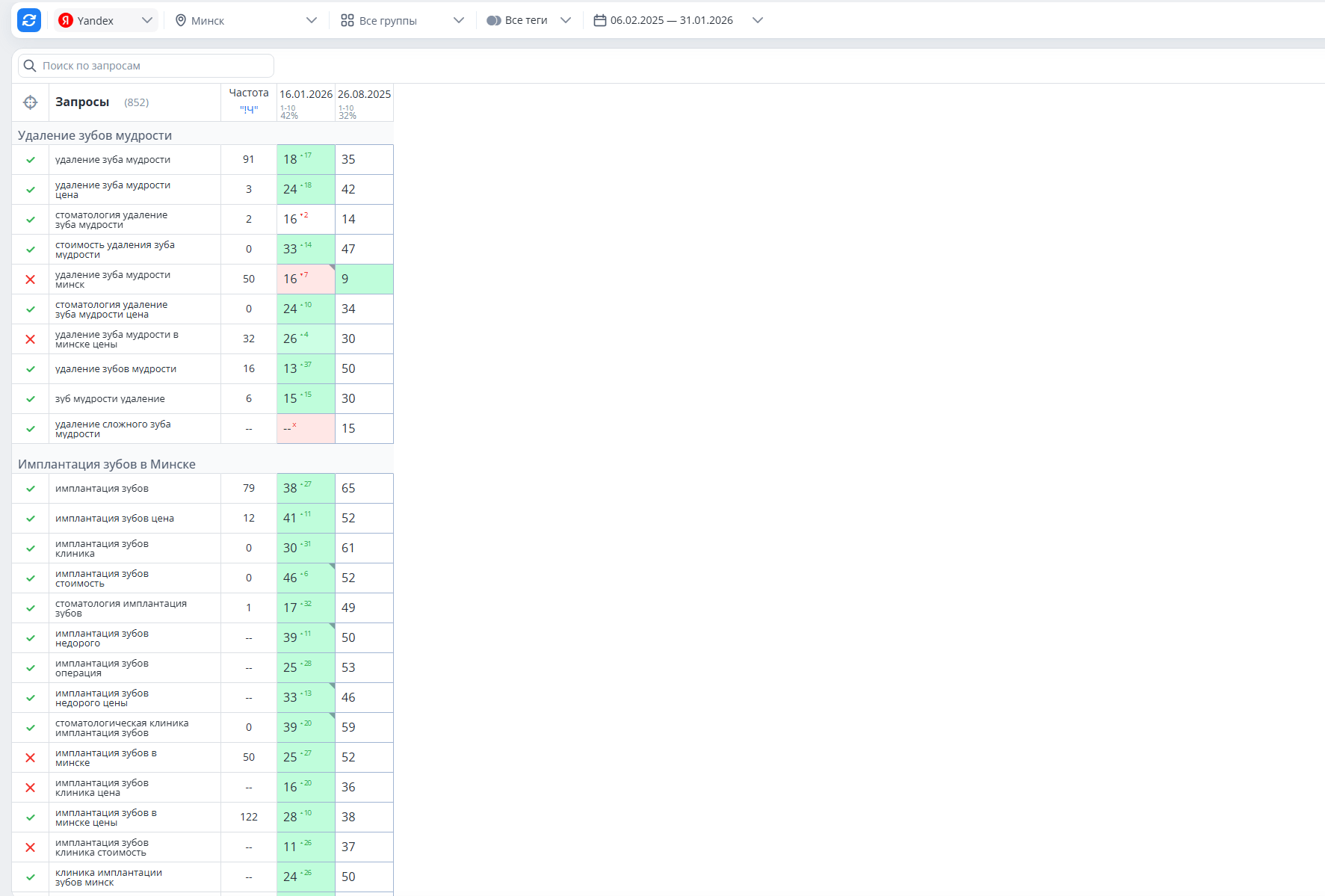Open the Все группы dropdown
The image size is (1325, 896).
click(402, 20)
